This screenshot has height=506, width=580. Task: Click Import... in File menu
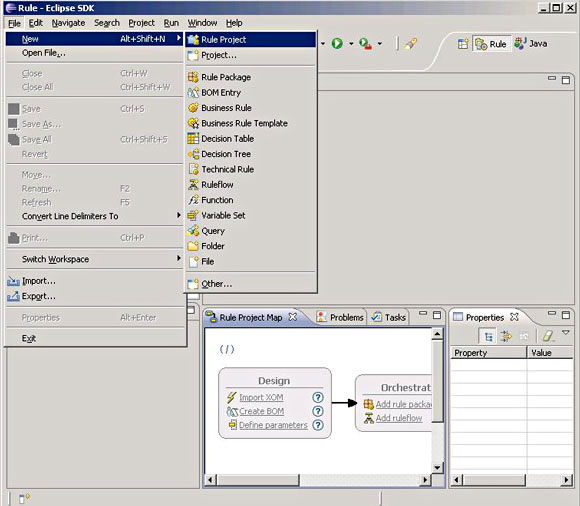click(x=94, y=281)
